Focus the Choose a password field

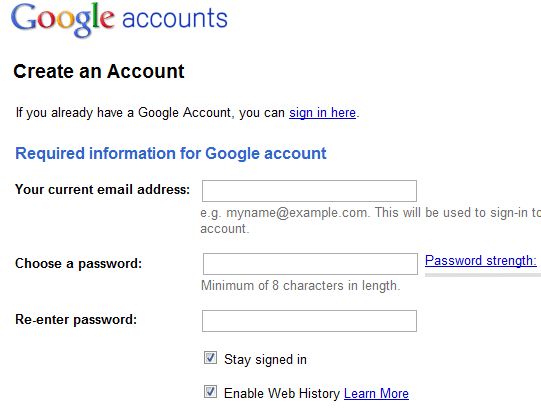310,264
